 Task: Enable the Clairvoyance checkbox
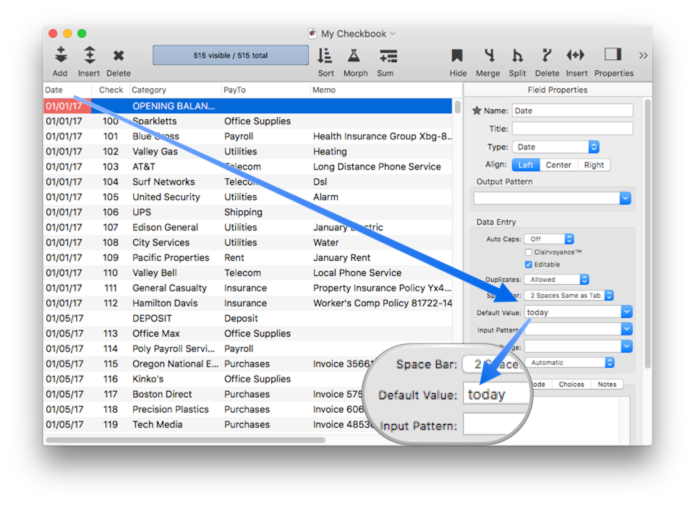pos(528,252)
